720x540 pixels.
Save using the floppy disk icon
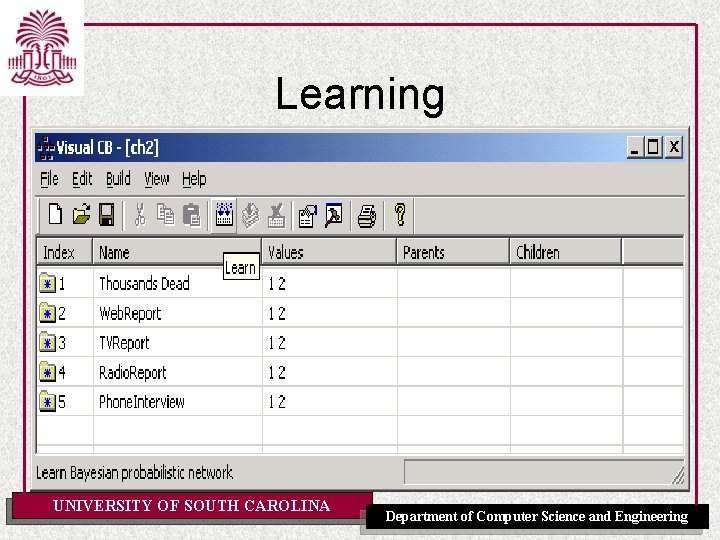[107, 214]
